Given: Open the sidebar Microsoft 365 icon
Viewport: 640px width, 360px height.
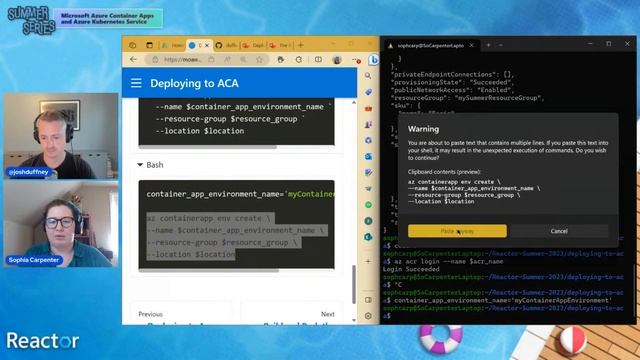Looking at the screenshot, I should click(x=368, y=140).
